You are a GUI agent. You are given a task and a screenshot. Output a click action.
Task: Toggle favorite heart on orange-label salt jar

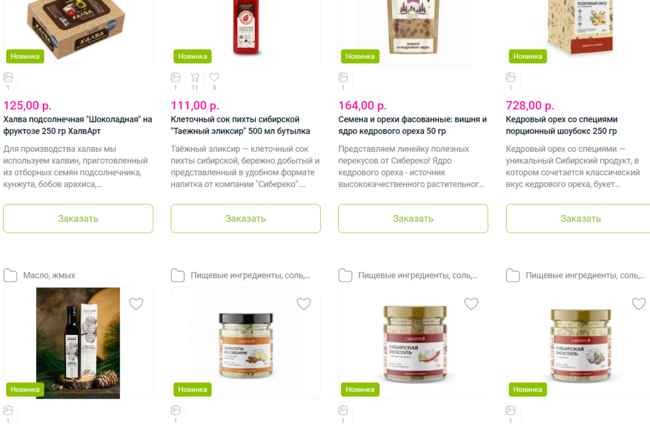tap(303, 304)
